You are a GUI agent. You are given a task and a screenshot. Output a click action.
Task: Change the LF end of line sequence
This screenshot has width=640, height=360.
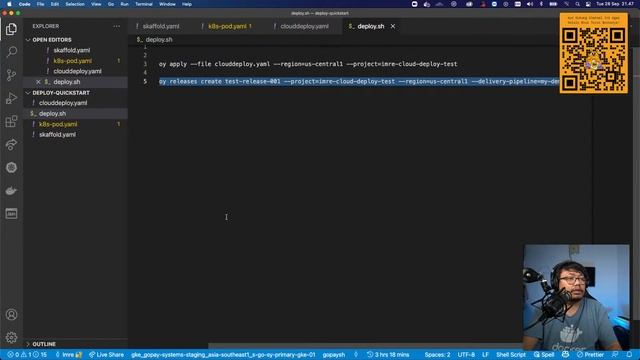[485, 355]
